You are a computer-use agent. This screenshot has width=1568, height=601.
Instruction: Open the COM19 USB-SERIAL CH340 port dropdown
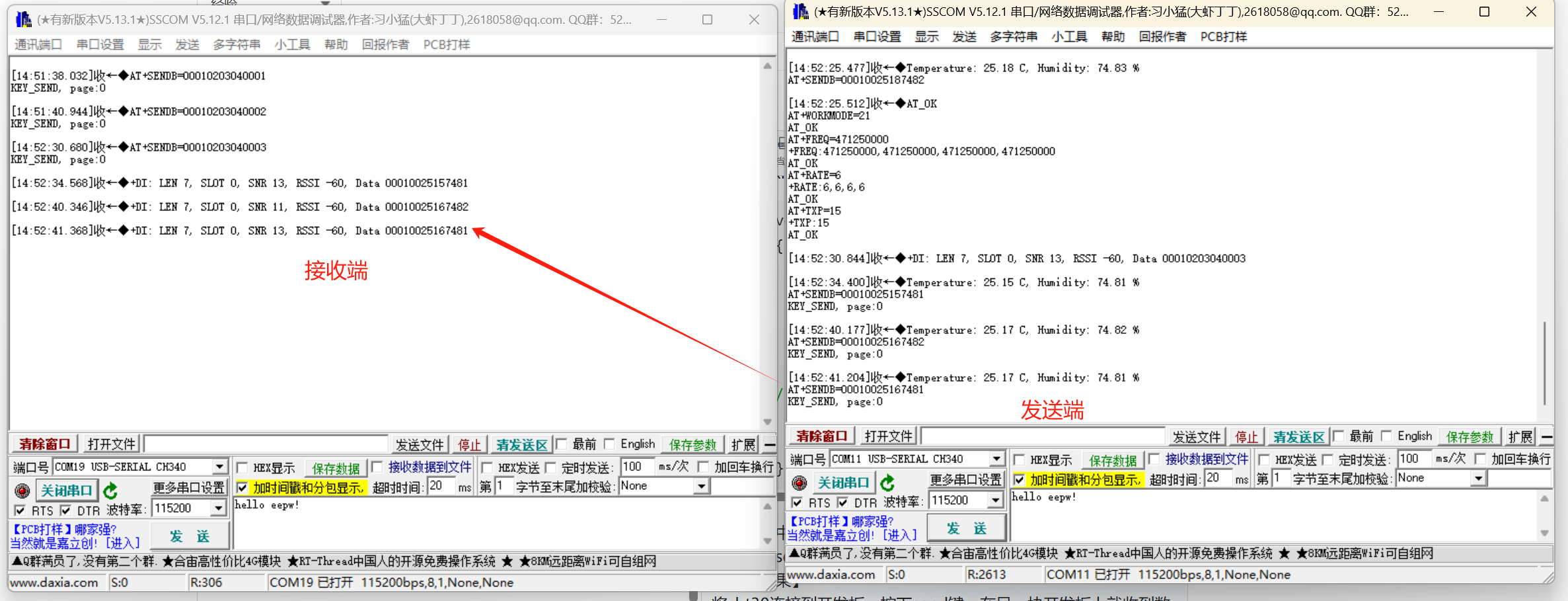220,467
